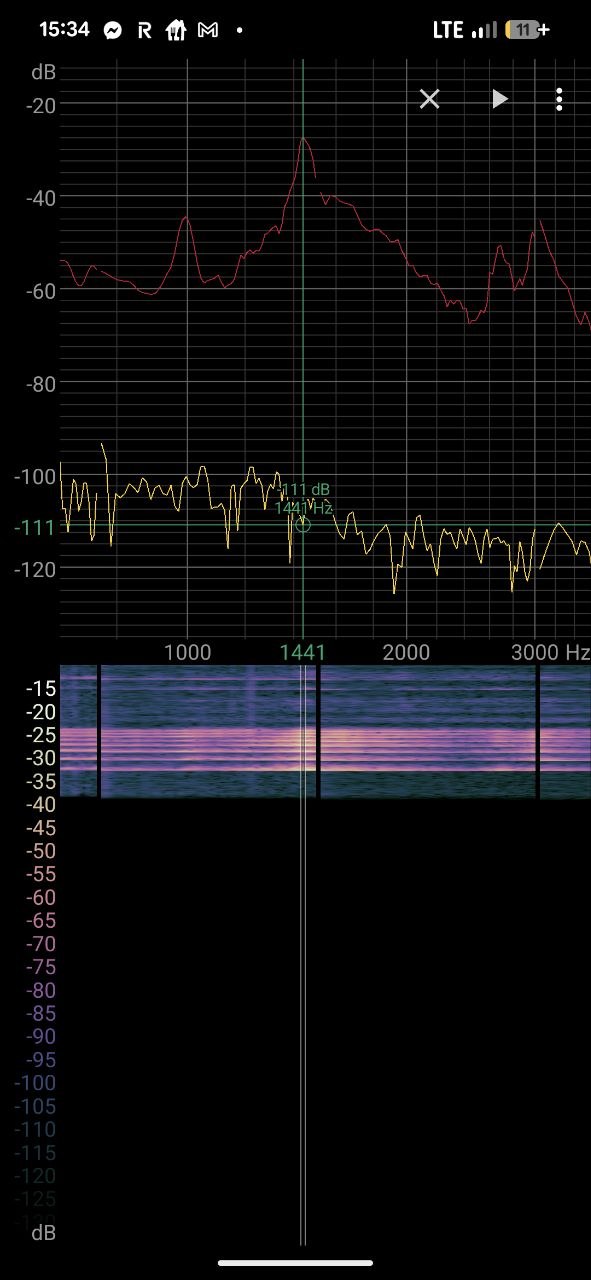Start playback with the play button
Image resolution: width=591 pixels, height=1280 pixels.
click(x=500, y=99)
